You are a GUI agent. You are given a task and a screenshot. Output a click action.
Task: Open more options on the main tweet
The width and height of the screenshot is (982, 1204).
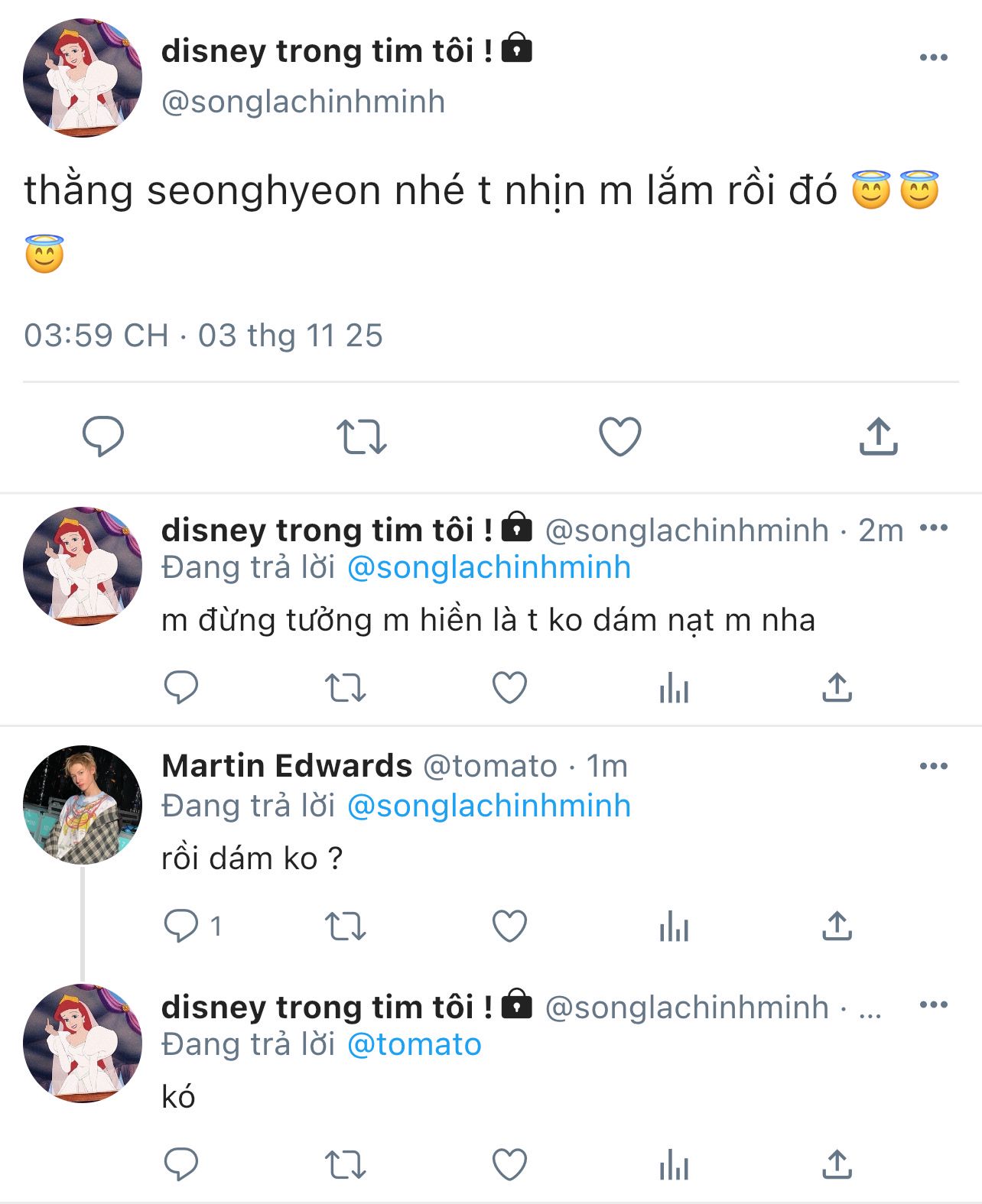click(933, 57)
